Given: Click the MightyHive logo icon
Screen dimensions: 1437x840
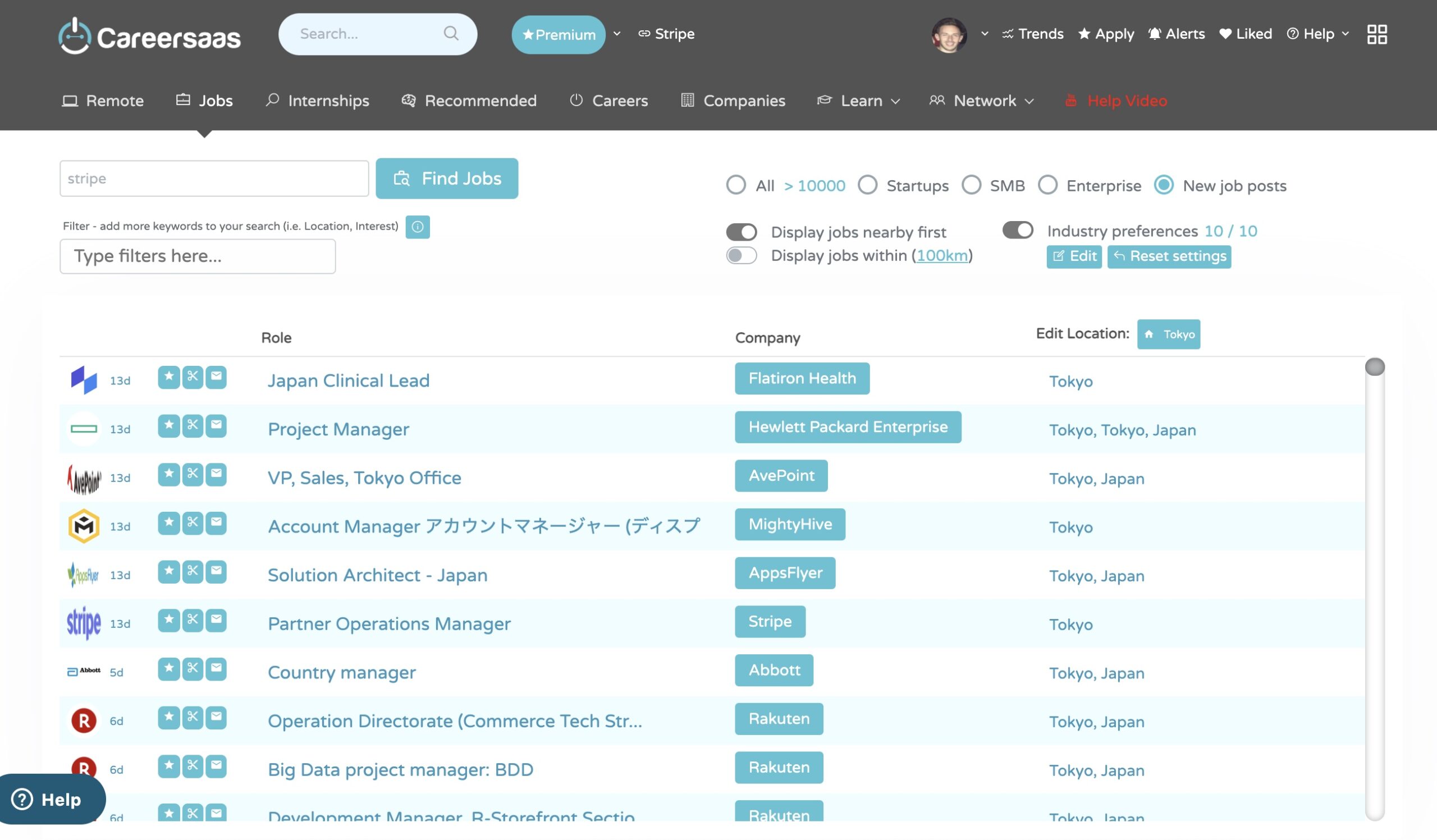Looking at the screenshot, I should tap(84, 525).
